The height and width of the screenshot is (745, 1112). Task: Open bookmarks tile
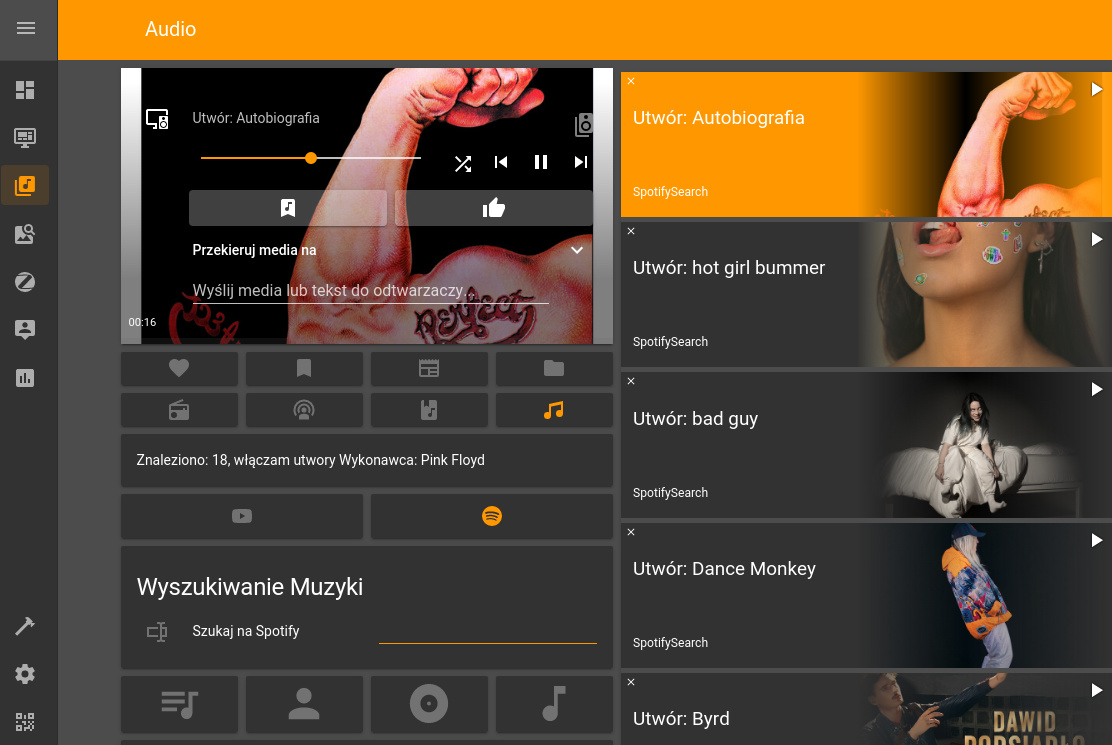304,369
